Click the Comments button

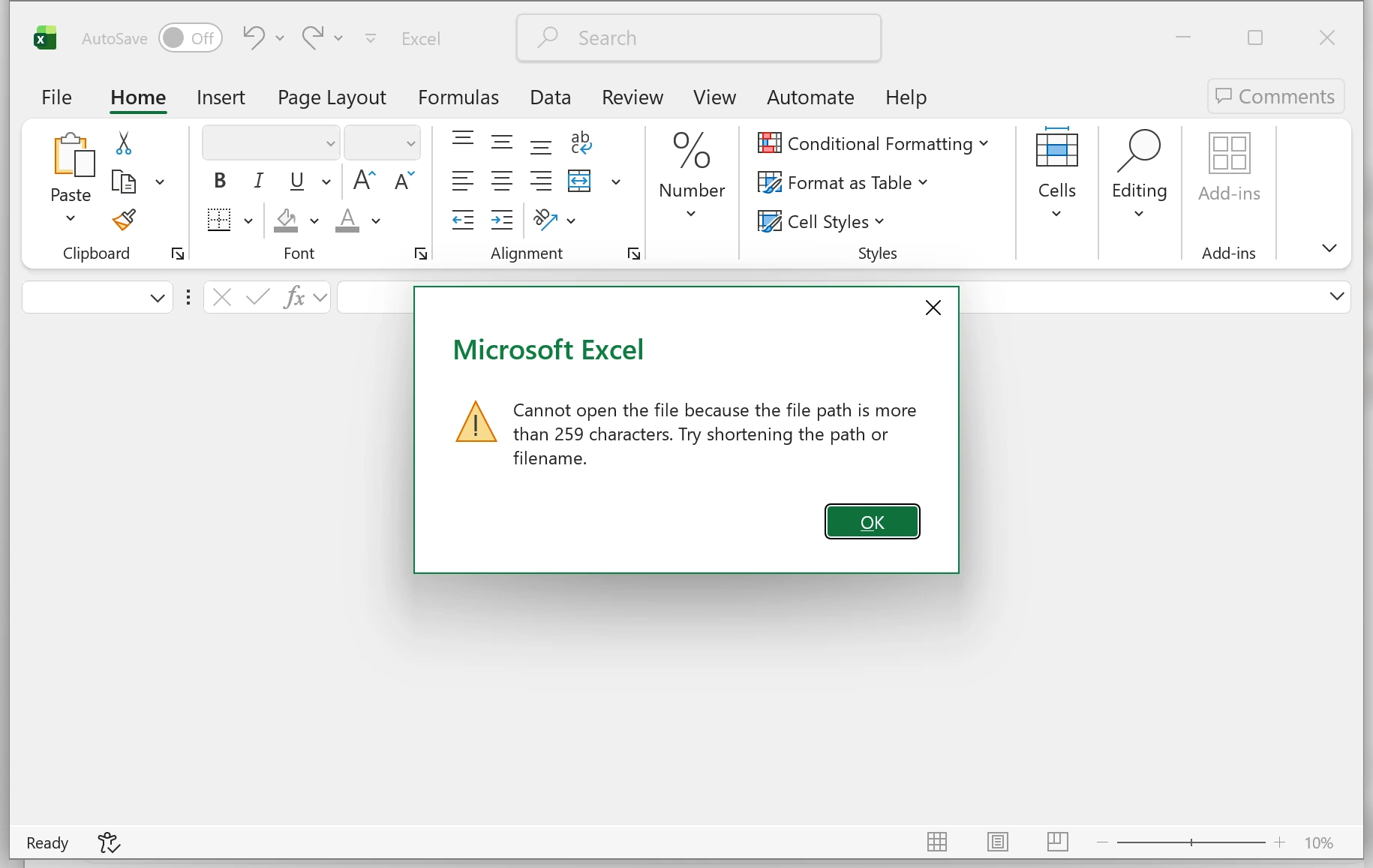(1275, 96)
